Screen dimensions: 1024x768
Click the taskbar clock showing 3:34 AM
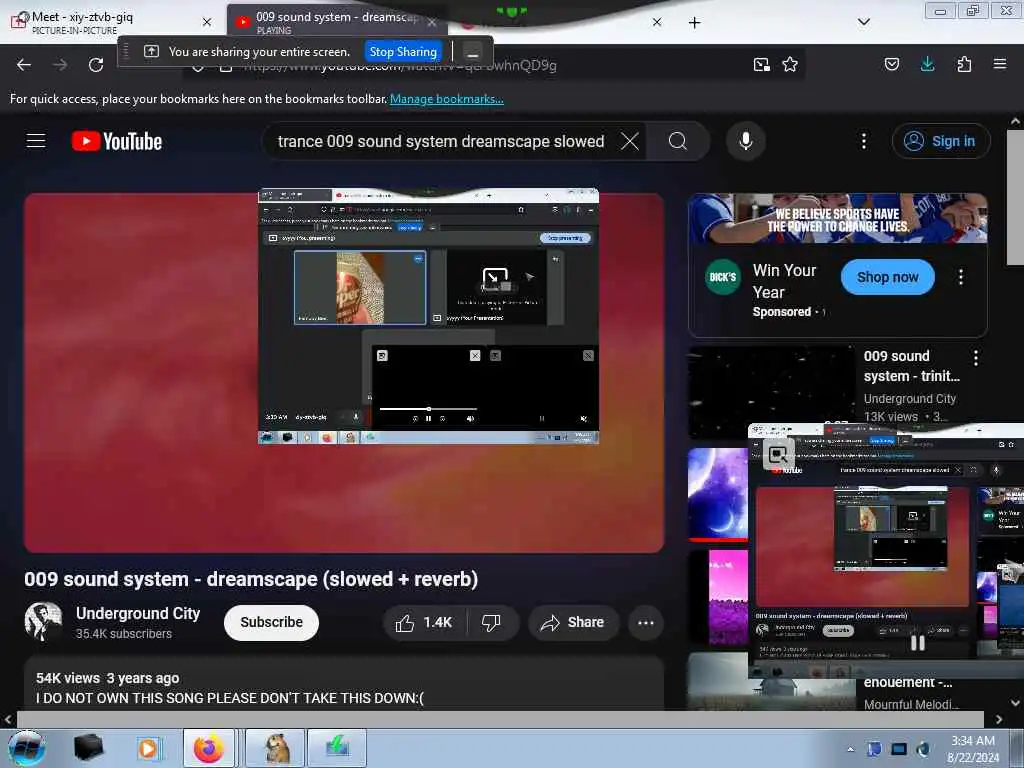973,748
